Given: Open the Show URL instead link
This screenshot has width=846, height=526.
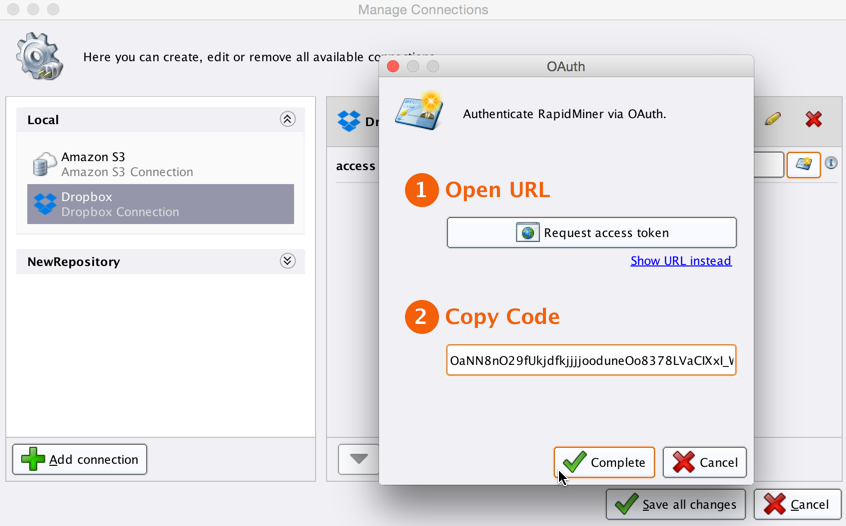Looking at the screenshot, I should coord(680,261).
